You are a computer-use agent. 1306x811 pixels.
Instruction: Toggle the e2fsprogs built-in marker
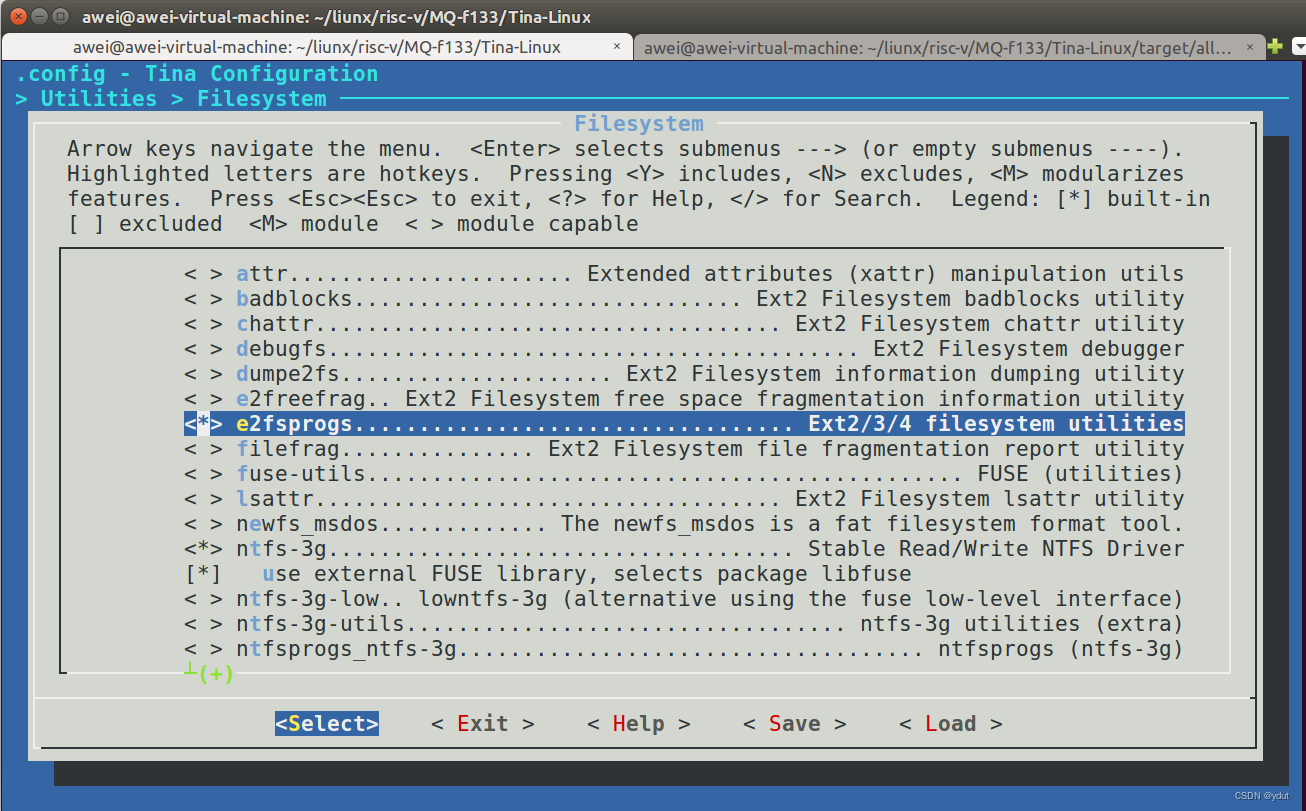[198, 423]
